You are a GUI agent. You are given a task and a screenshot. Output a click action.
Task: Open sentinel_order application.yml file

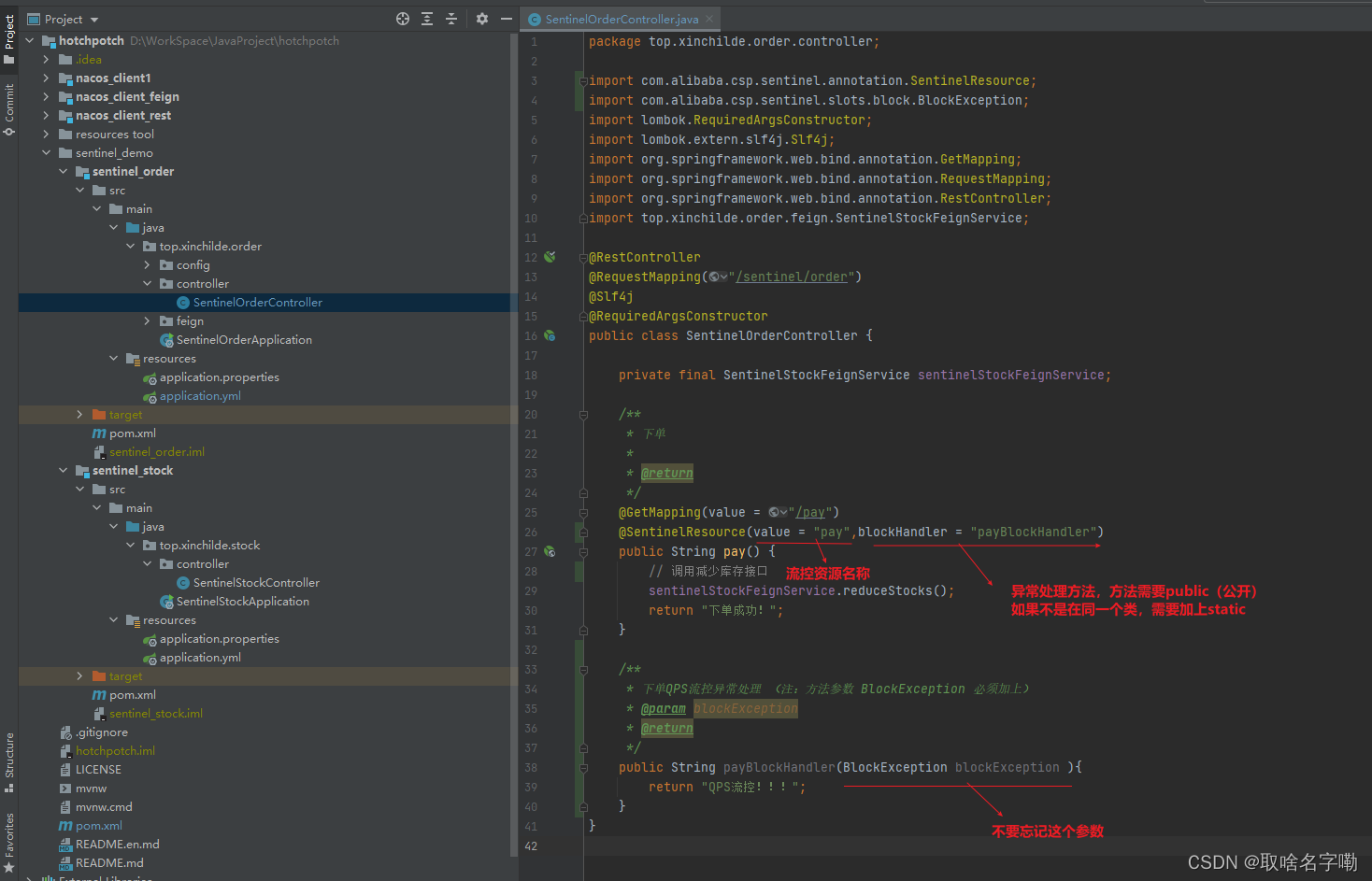[200, 396]
